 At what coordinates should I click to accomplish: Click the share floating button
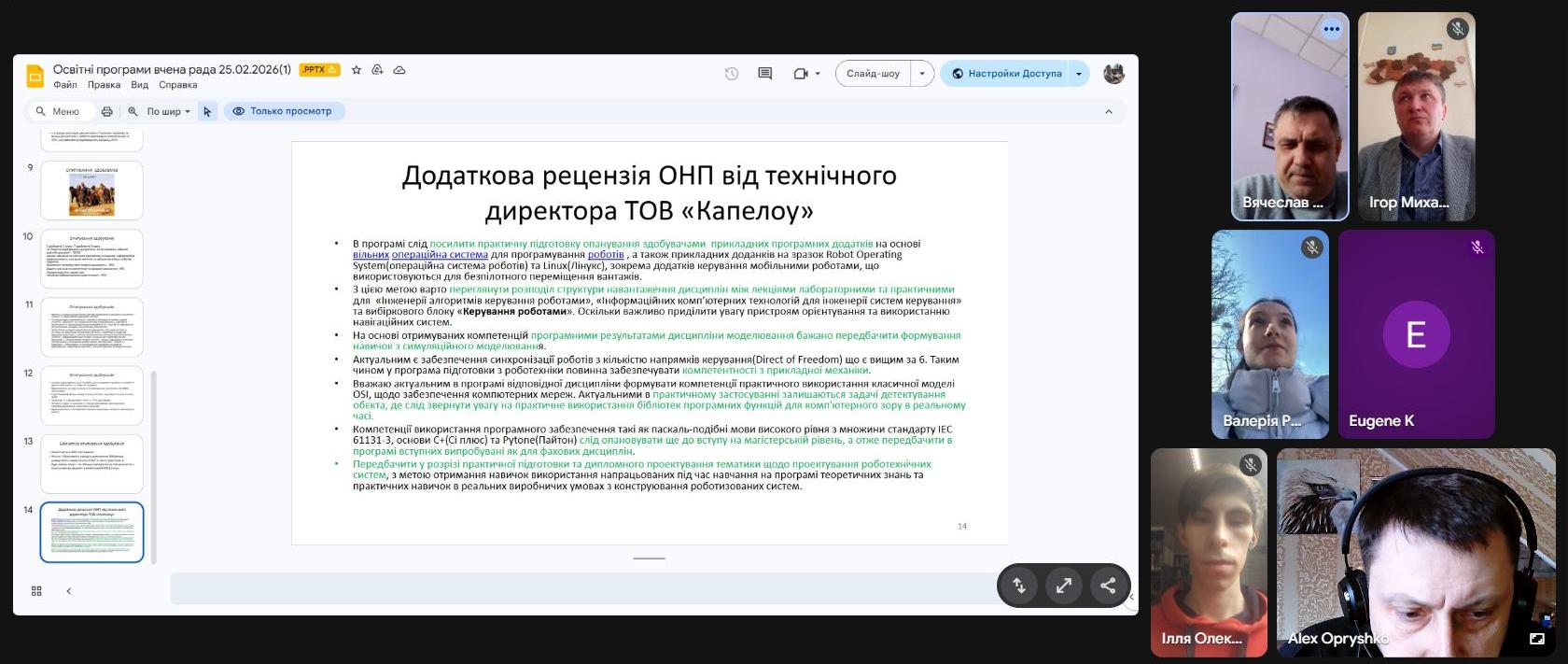point(1108,586)
